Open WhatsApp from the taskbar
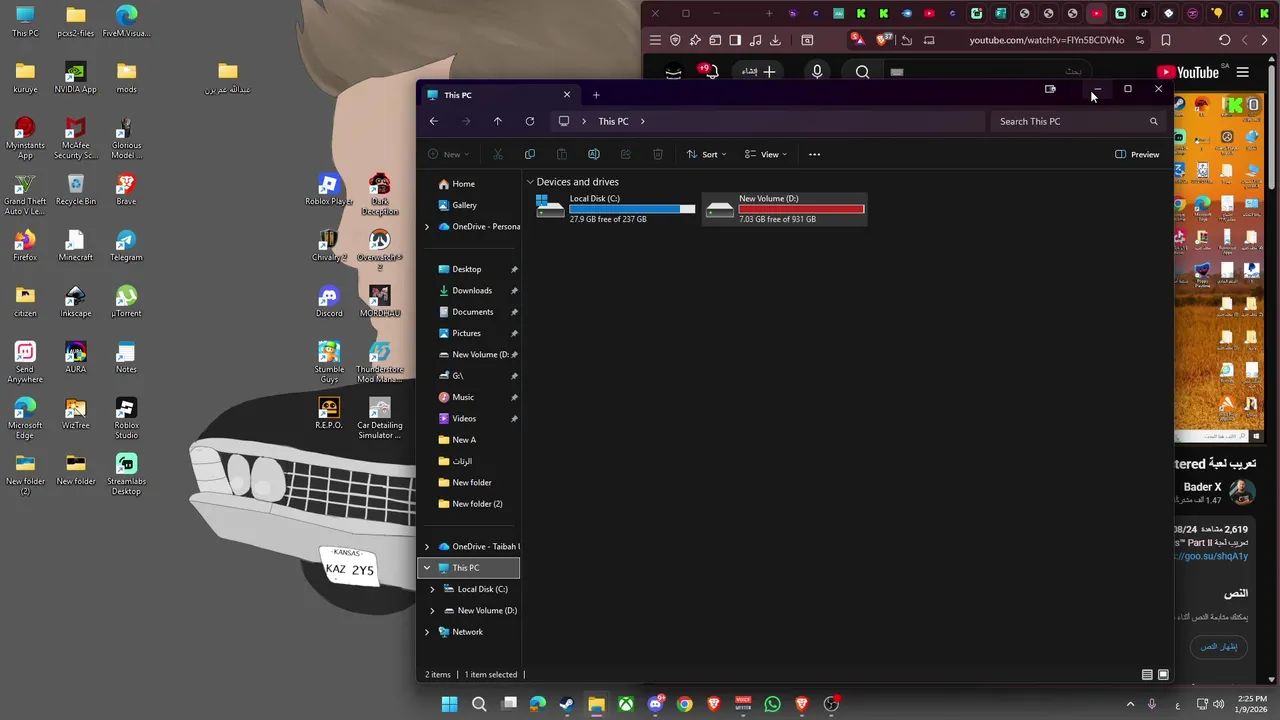Screen dimensions: 1280x720 772,704
